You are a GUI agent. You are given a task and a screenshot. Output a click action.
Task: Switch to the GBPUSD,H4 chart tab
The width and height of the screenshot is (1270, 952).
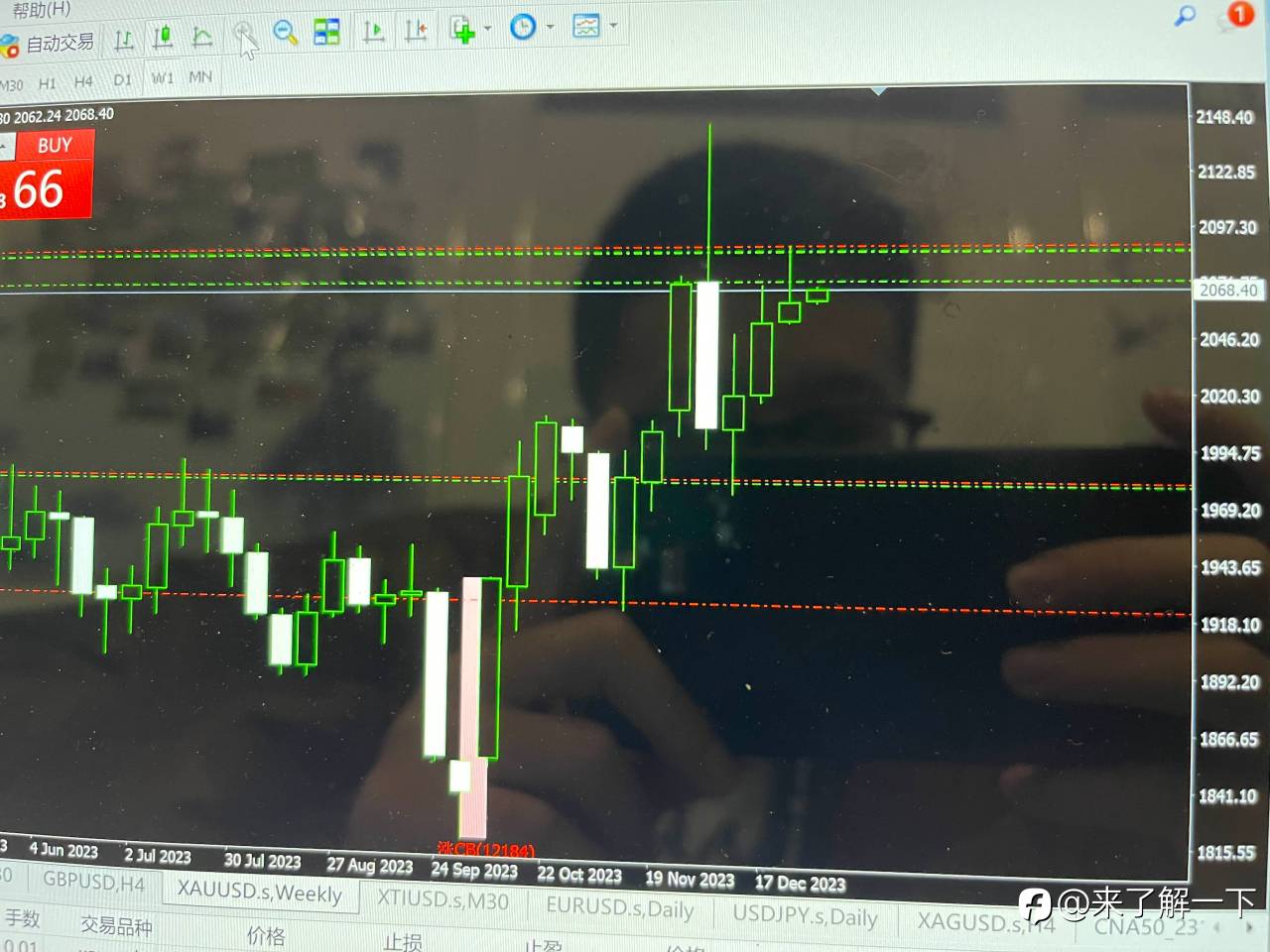[x=93, y=882]
